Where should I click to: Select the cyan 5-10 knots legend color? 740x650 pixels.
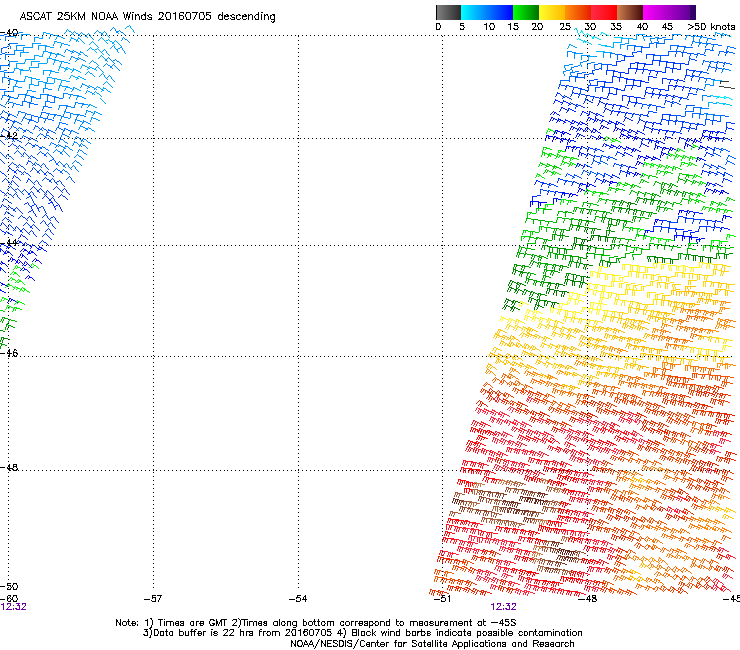coord(474,12)
